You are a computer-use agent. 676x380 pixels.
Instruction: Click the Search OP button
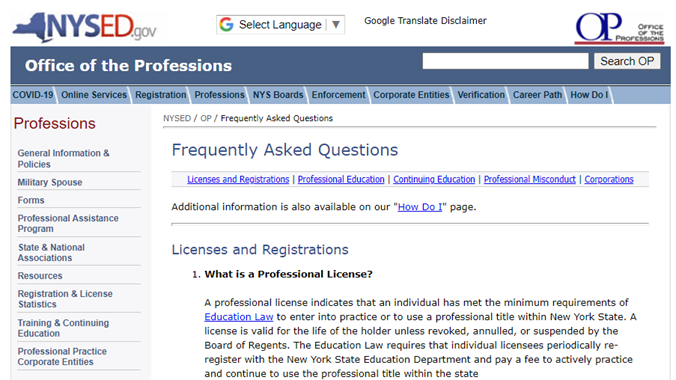point(627,61)
